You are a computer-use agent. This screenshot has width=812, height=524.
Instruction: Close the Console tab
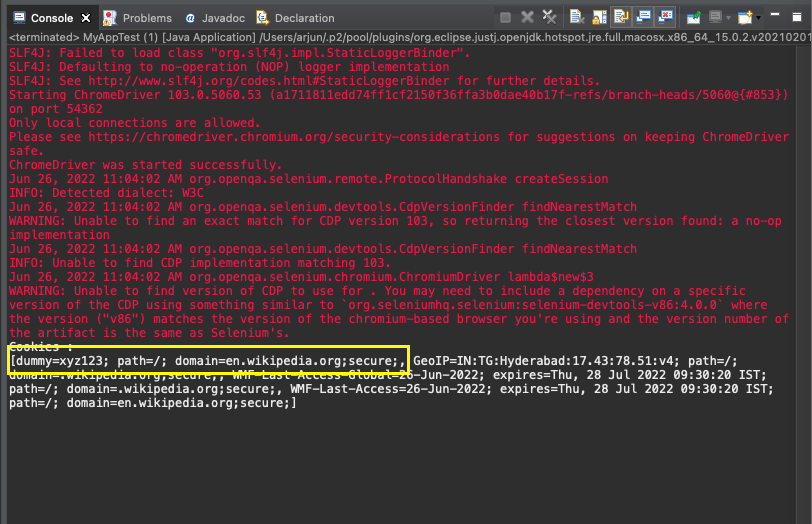pos(86,18)
